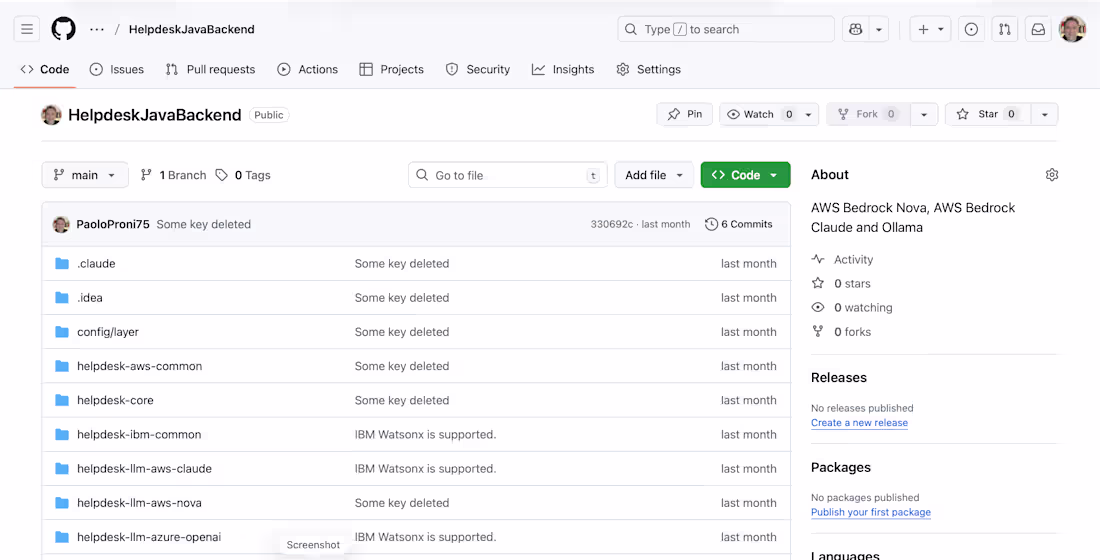Expand the green Code dropdown
This screenshot has width=1100, height=560.
[745, 175]
